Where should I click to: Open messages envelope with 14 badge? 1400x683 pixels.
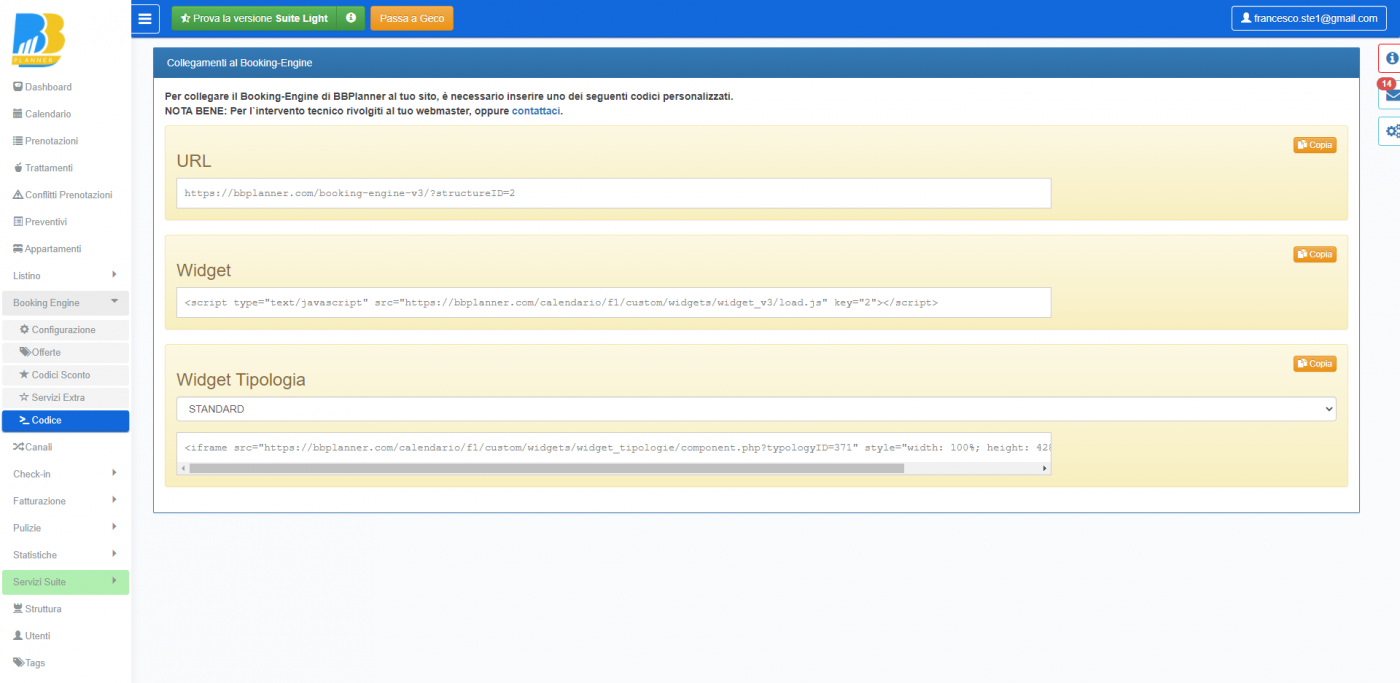pyautogui.click(x=1390, y=95)
